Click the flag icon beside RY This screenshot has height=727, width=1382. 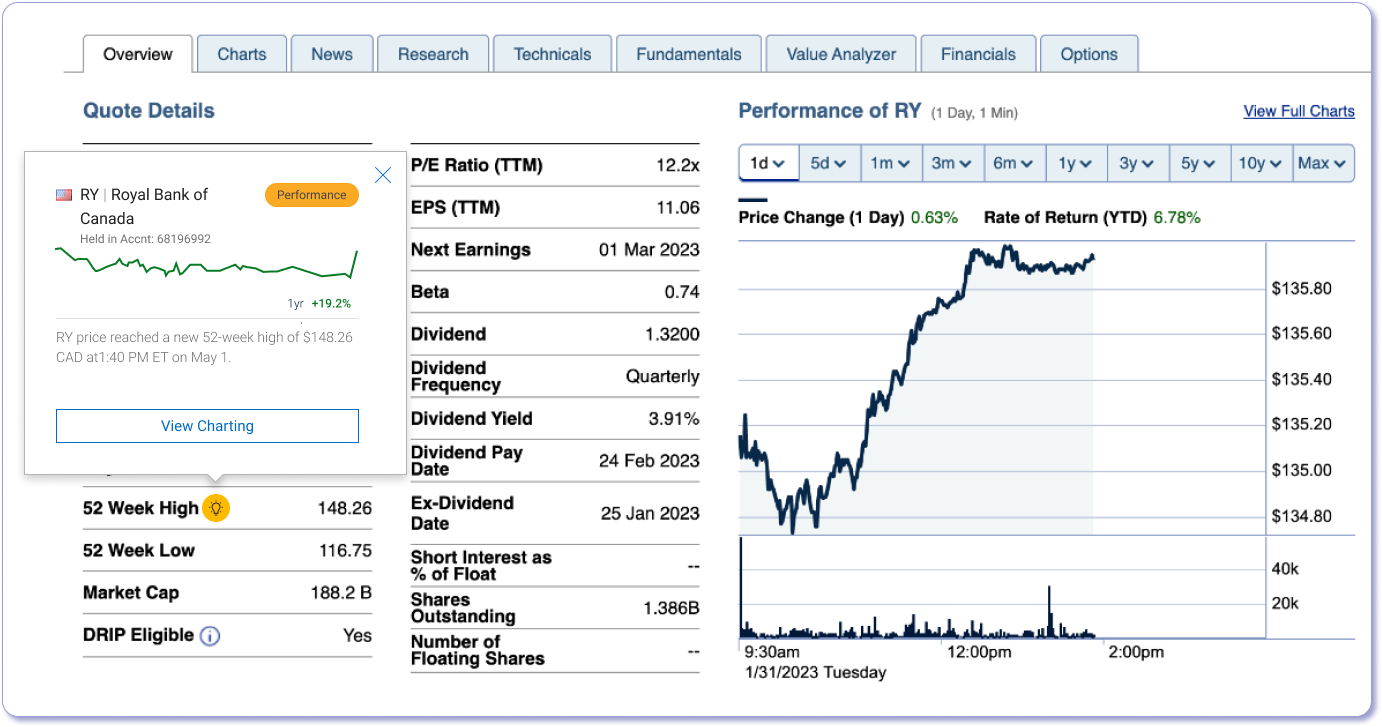pos(64,195)
